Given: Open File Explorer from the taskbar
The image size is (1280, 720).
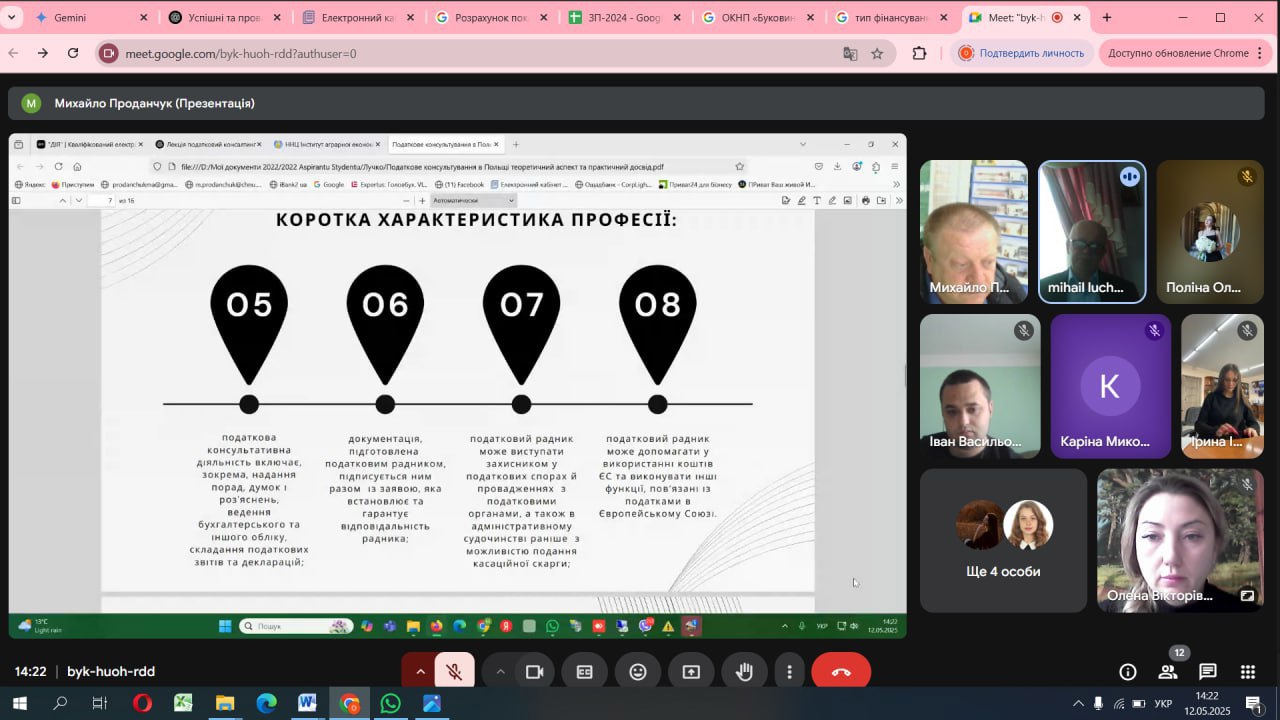Looking at the screenshot, I should click(x=225, y=703).
